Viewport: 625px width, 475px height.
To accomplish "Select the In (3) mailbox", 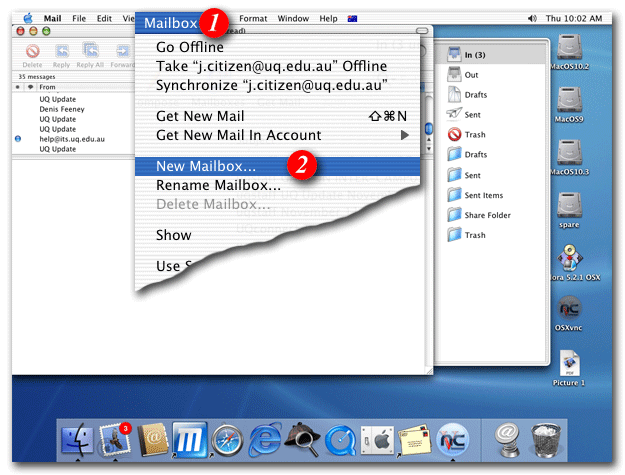I will 476,53.
